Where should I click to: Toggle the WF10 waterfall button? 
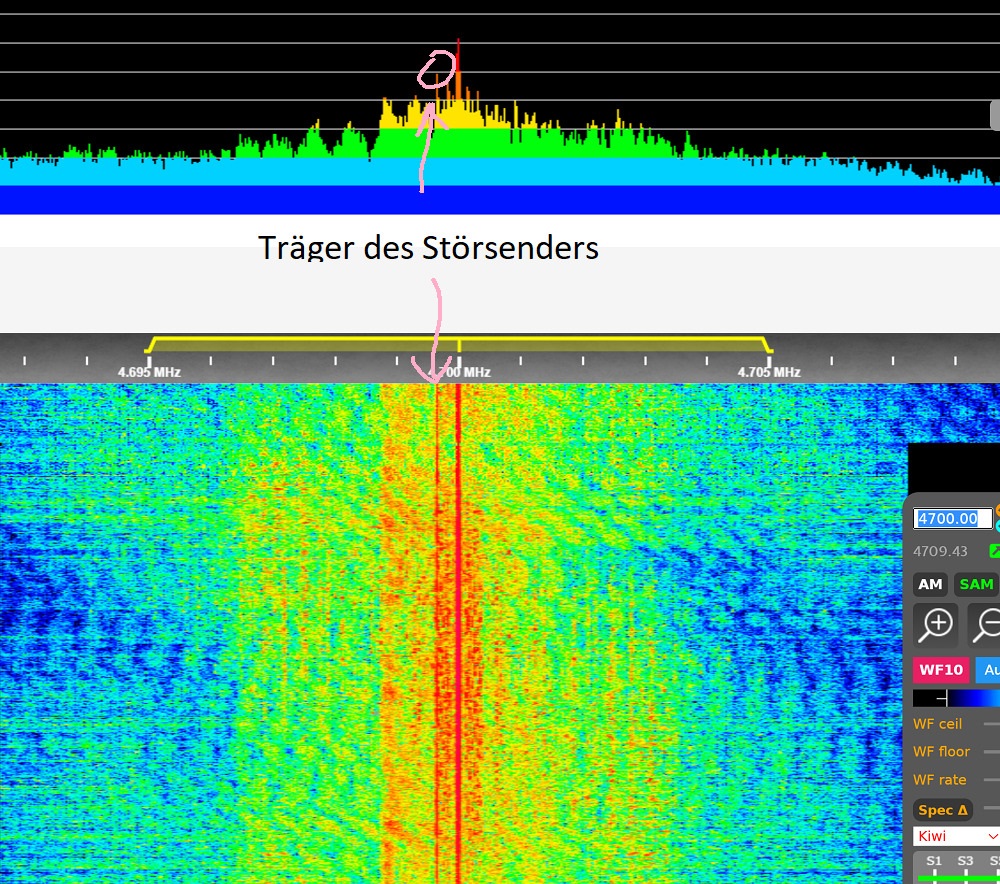point(940,670)
